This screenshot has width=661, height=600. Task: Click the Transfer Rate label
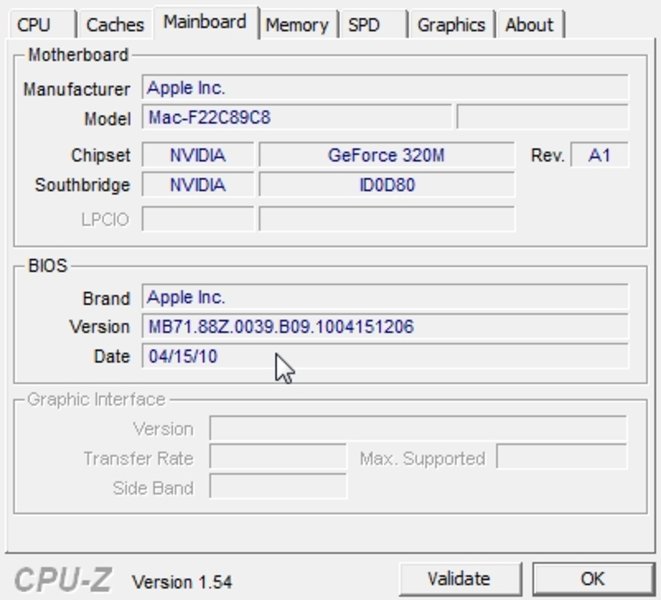(138, 458)
